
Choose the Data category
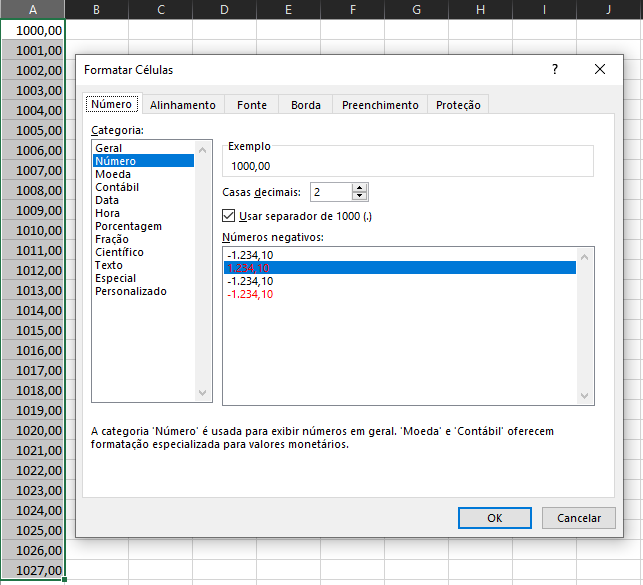144,200
